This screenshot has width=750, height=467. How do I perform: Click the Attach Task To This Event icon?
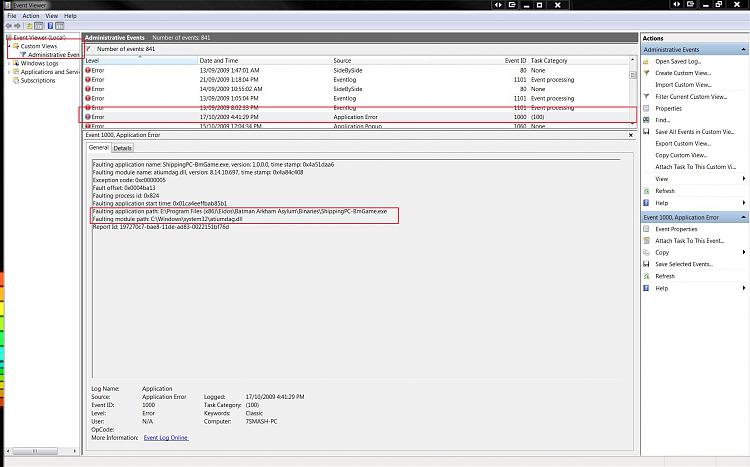pos(646,241)
